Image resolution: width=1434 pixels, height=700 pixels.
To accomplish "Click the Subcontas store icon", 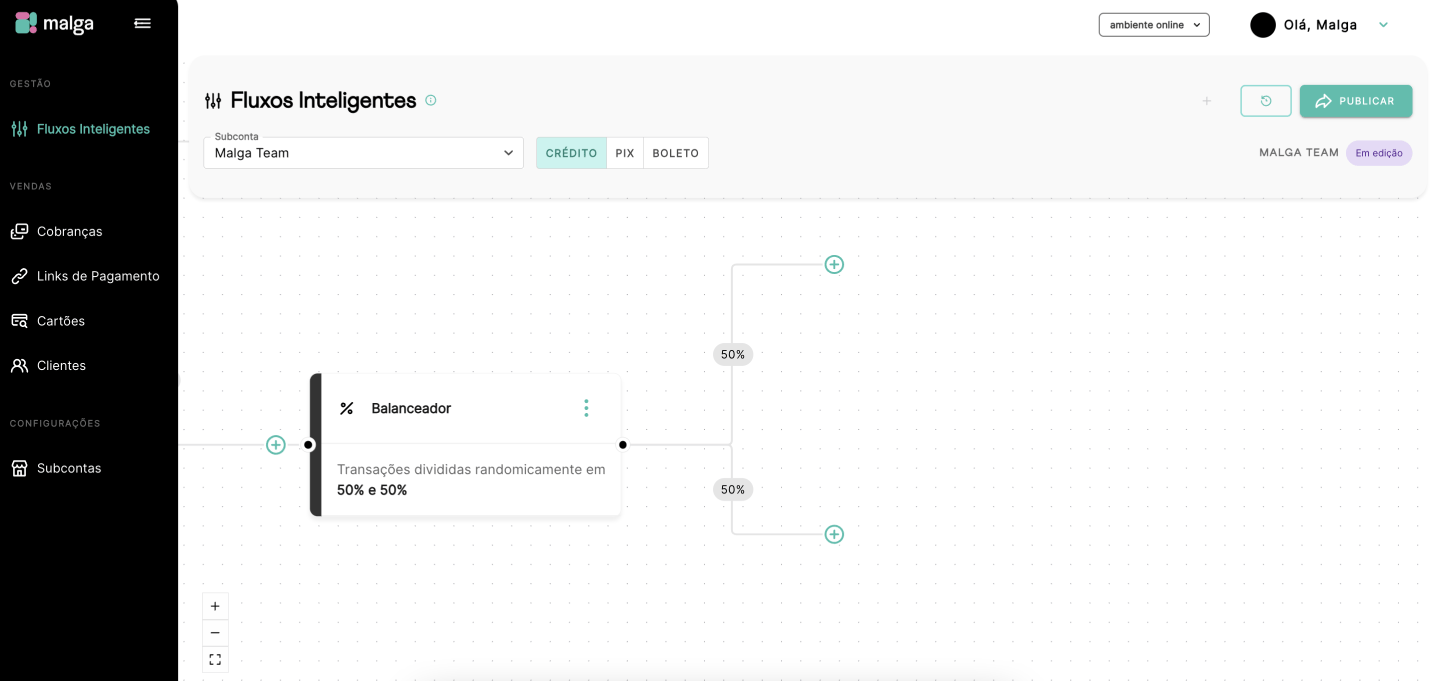I will [x=19, y=468].
